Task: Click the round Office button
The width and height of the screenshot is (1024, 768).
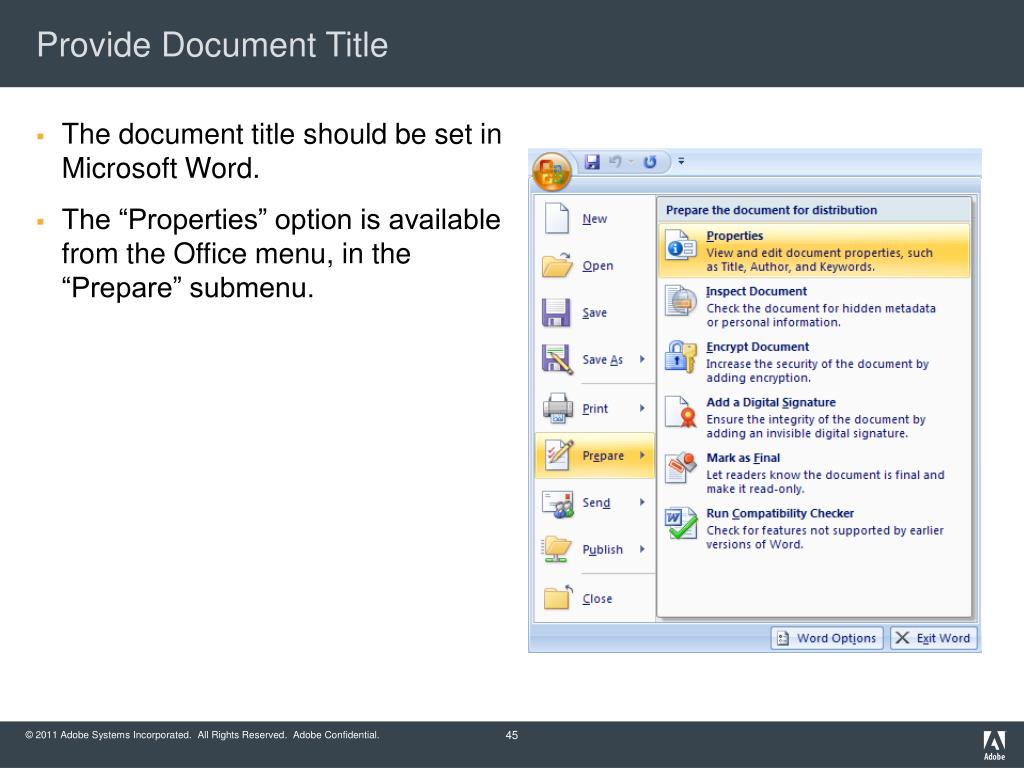Action: [552, 172]
